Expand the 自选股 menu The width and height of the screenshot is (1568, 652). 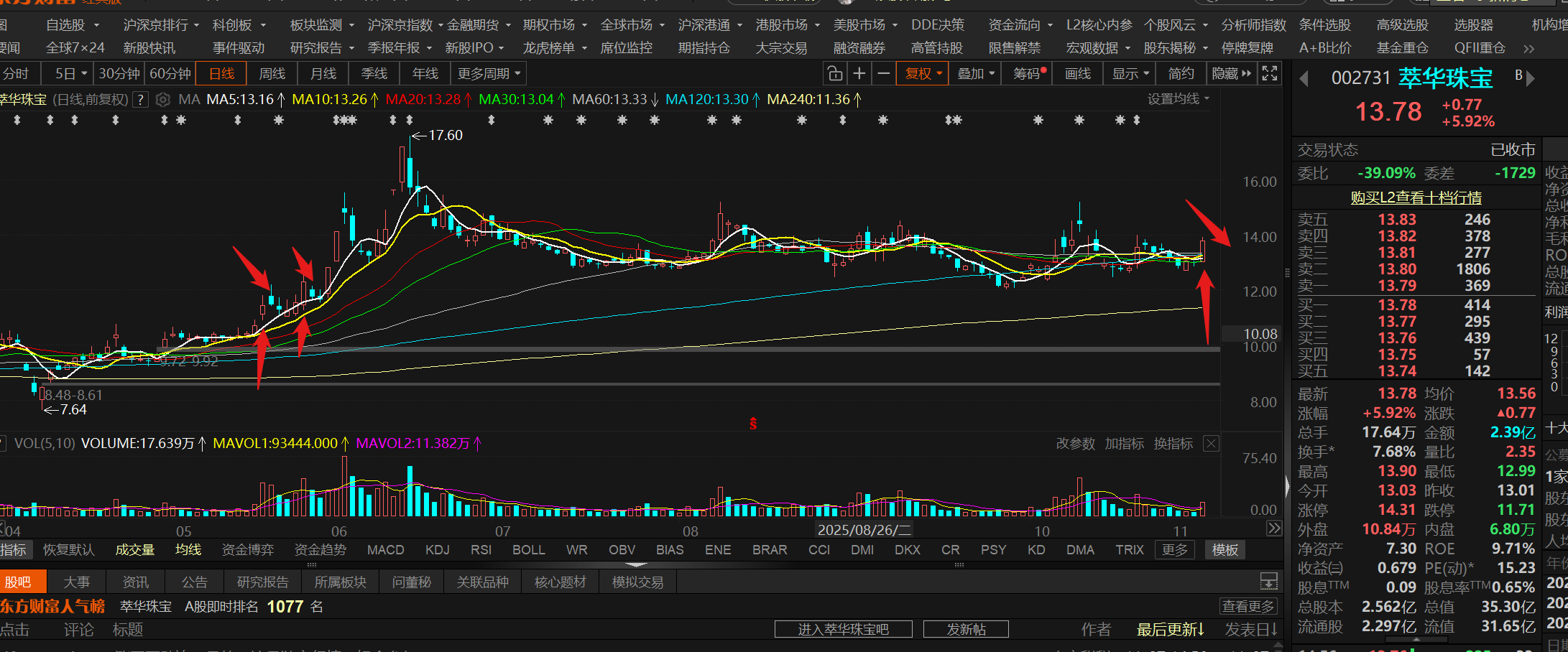click(73, 25)
